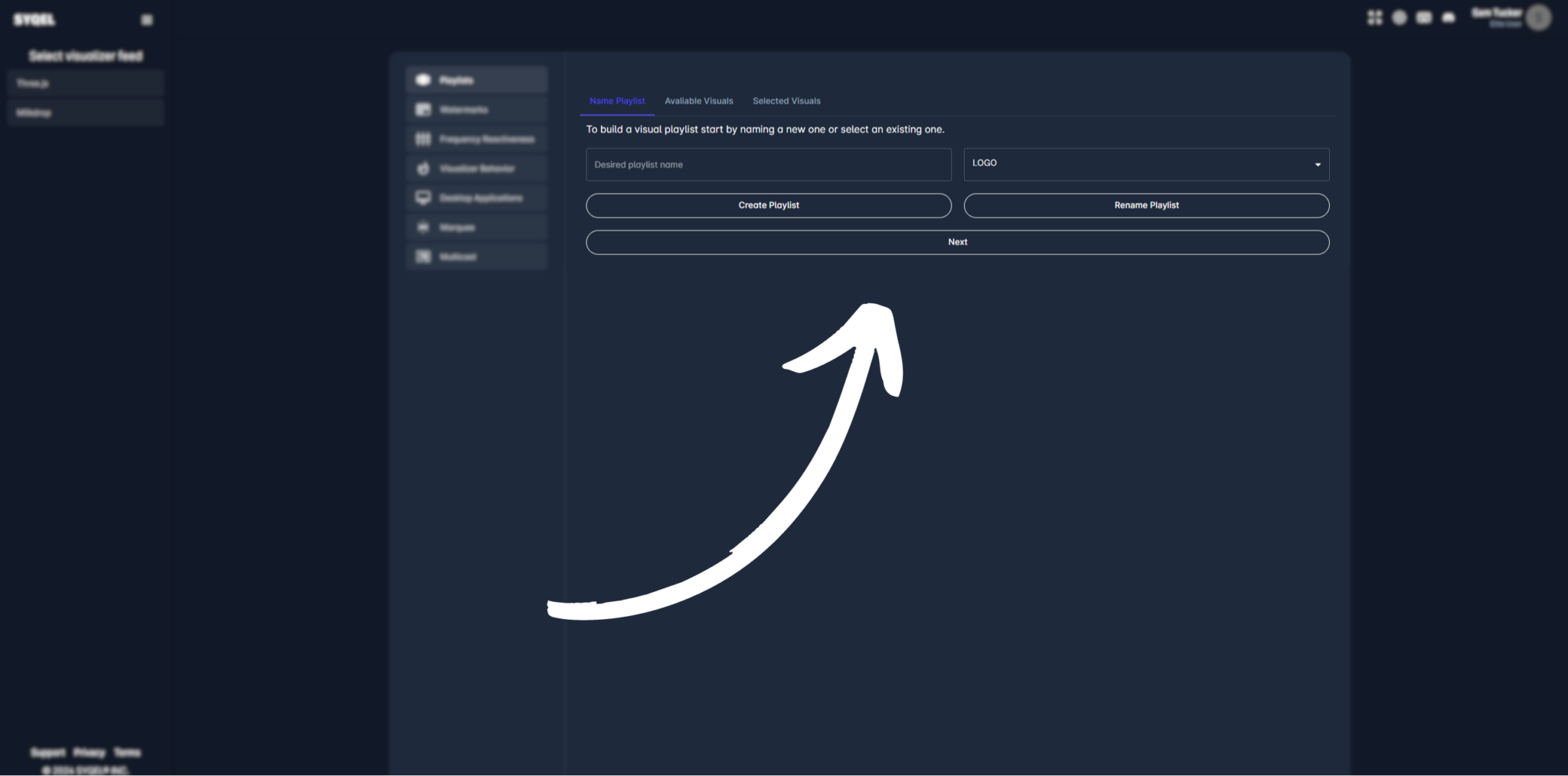Open the Marquee section icon
The width and height of the screenshot is (1568, 776).
423,228
